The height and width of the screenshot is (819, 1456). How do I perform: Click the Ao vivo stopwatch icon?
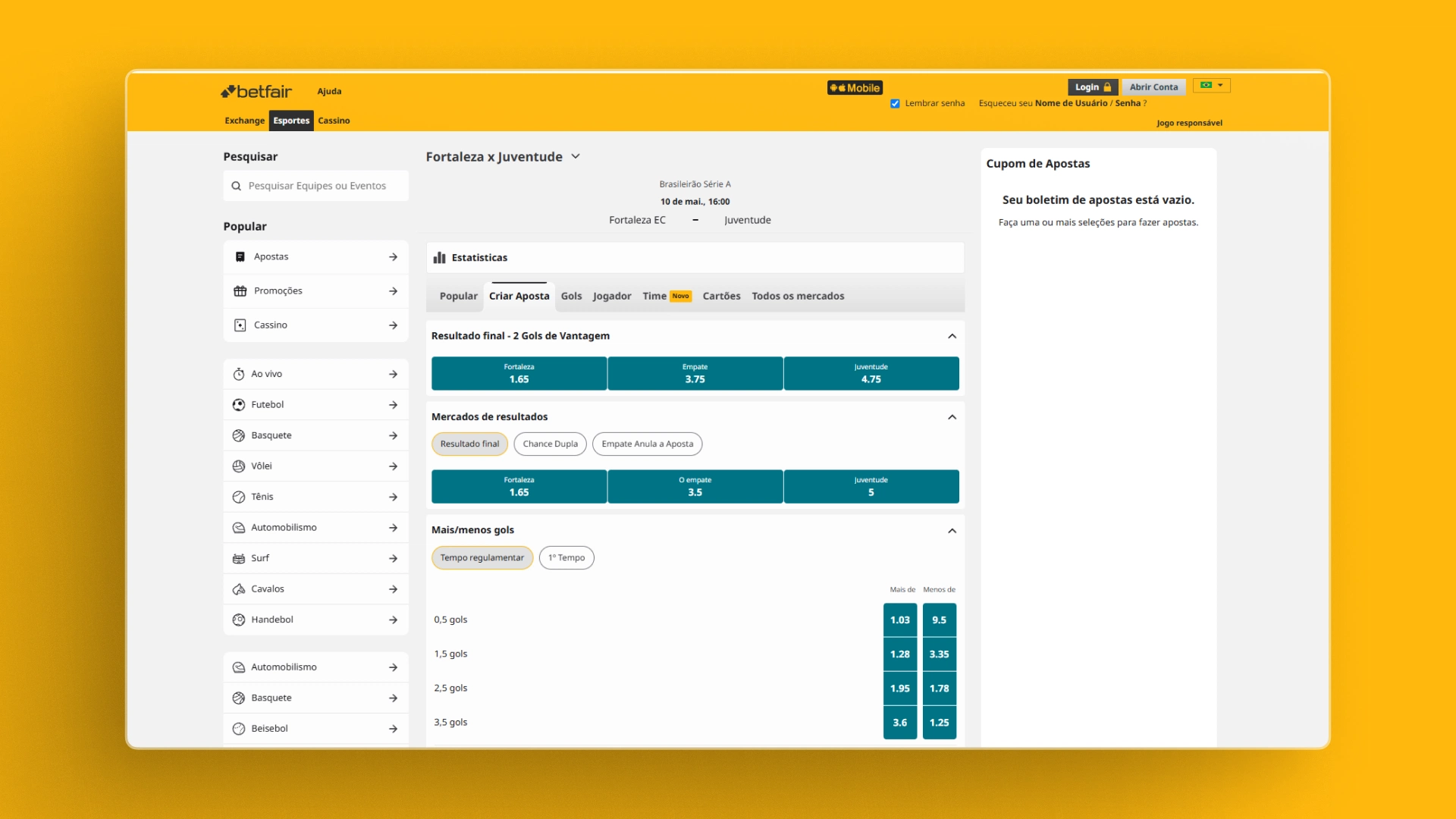coord(238,374)
